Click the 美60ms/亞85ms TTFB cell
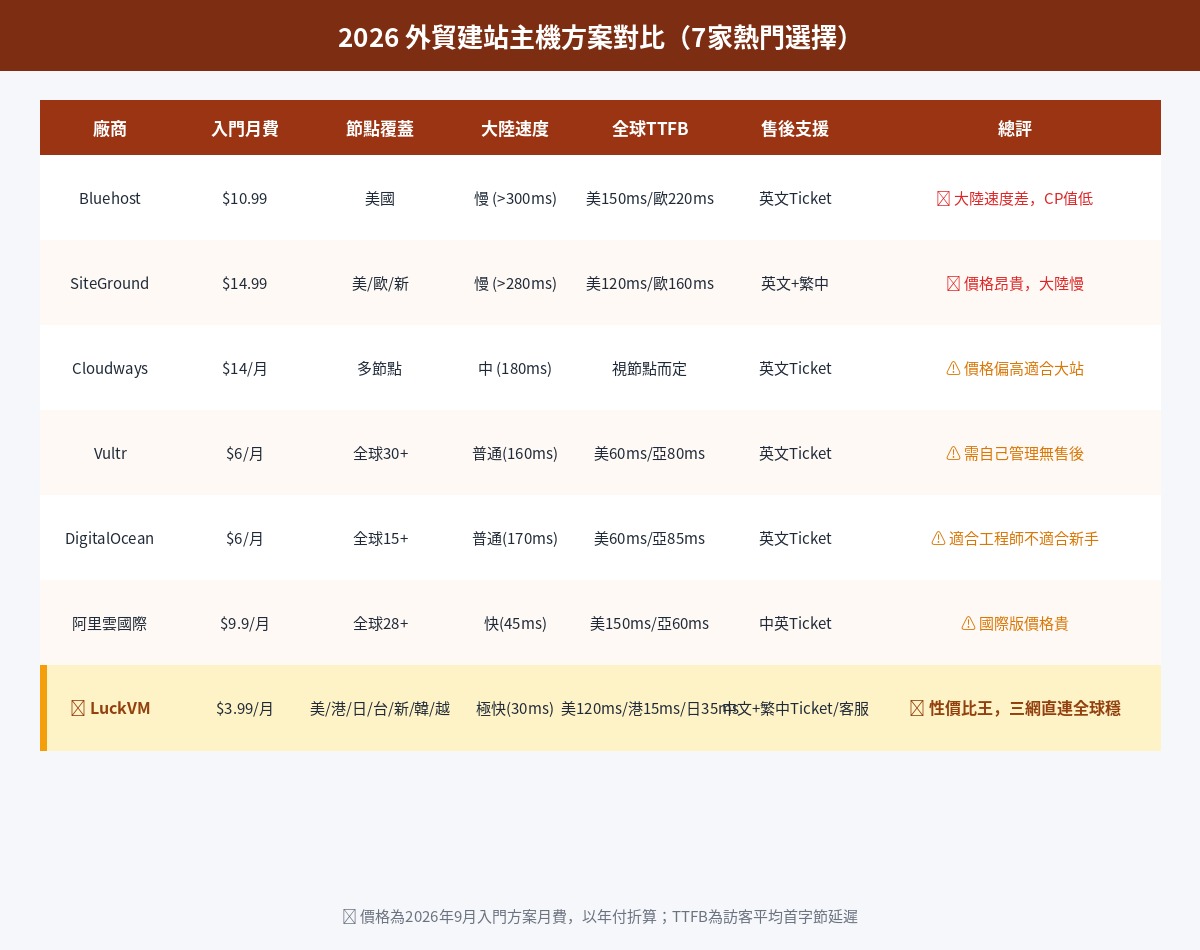 click(x=650, y=538)
